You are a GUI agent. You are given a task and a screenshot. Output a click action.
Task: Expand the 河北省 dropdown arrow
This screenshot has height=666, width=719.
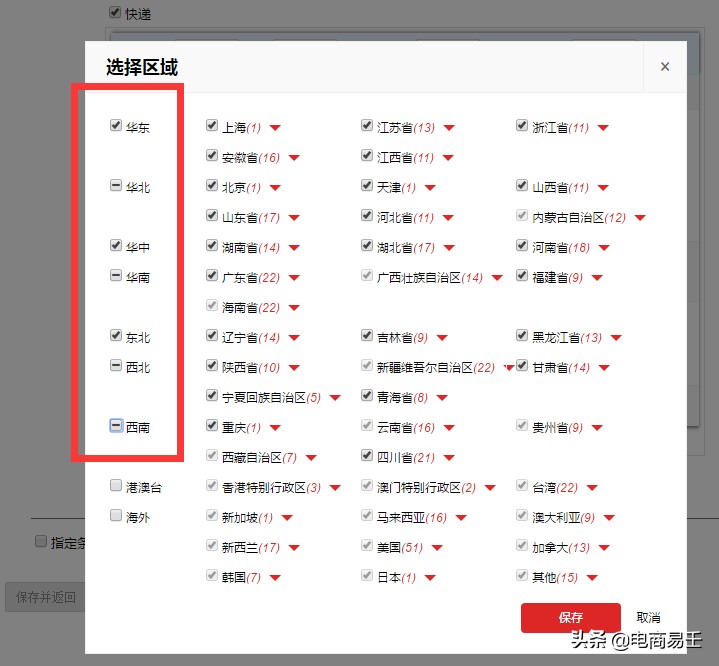(448, 218)
